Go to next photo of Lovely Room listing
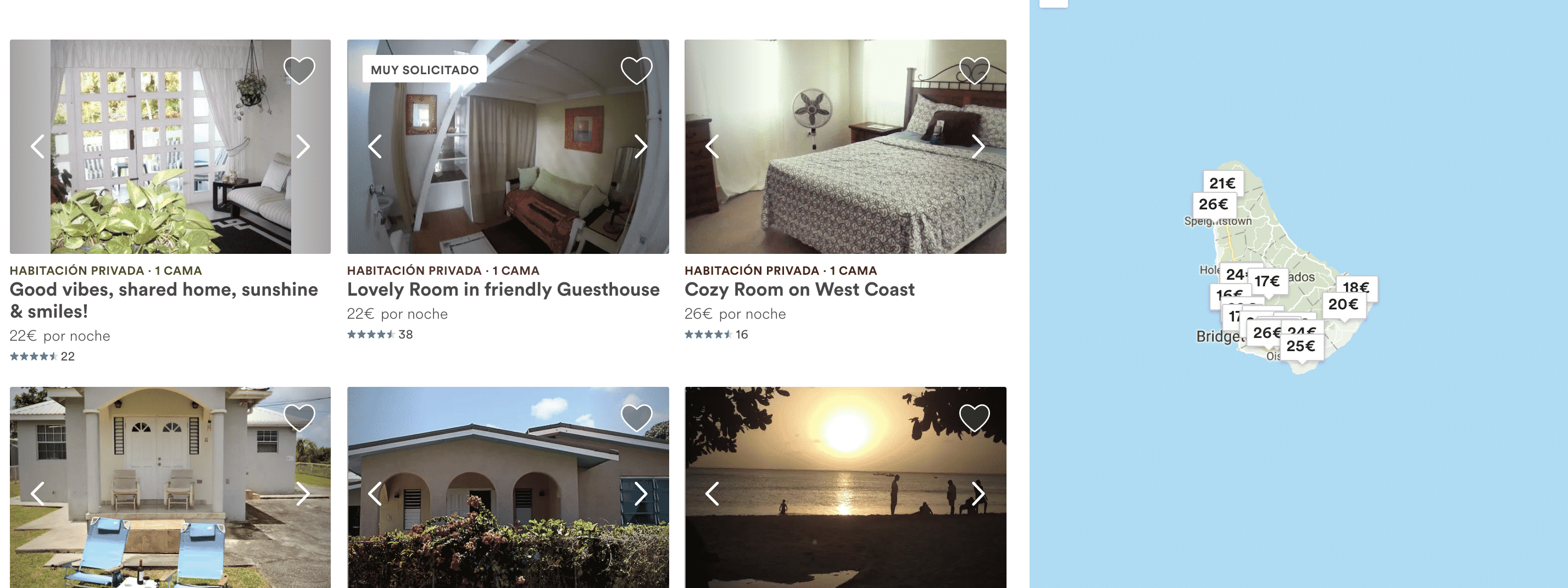Screen dimensions: 1568x588 641,146
